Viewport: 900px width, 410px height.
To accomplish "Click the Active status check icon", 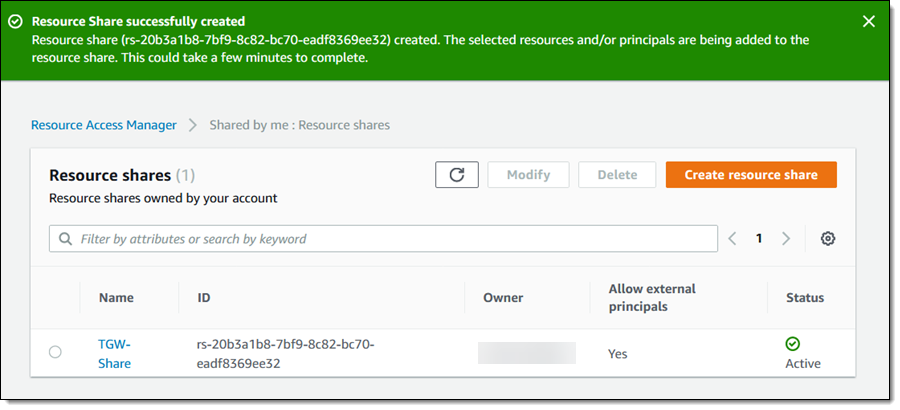I will (x=794, y=344).
